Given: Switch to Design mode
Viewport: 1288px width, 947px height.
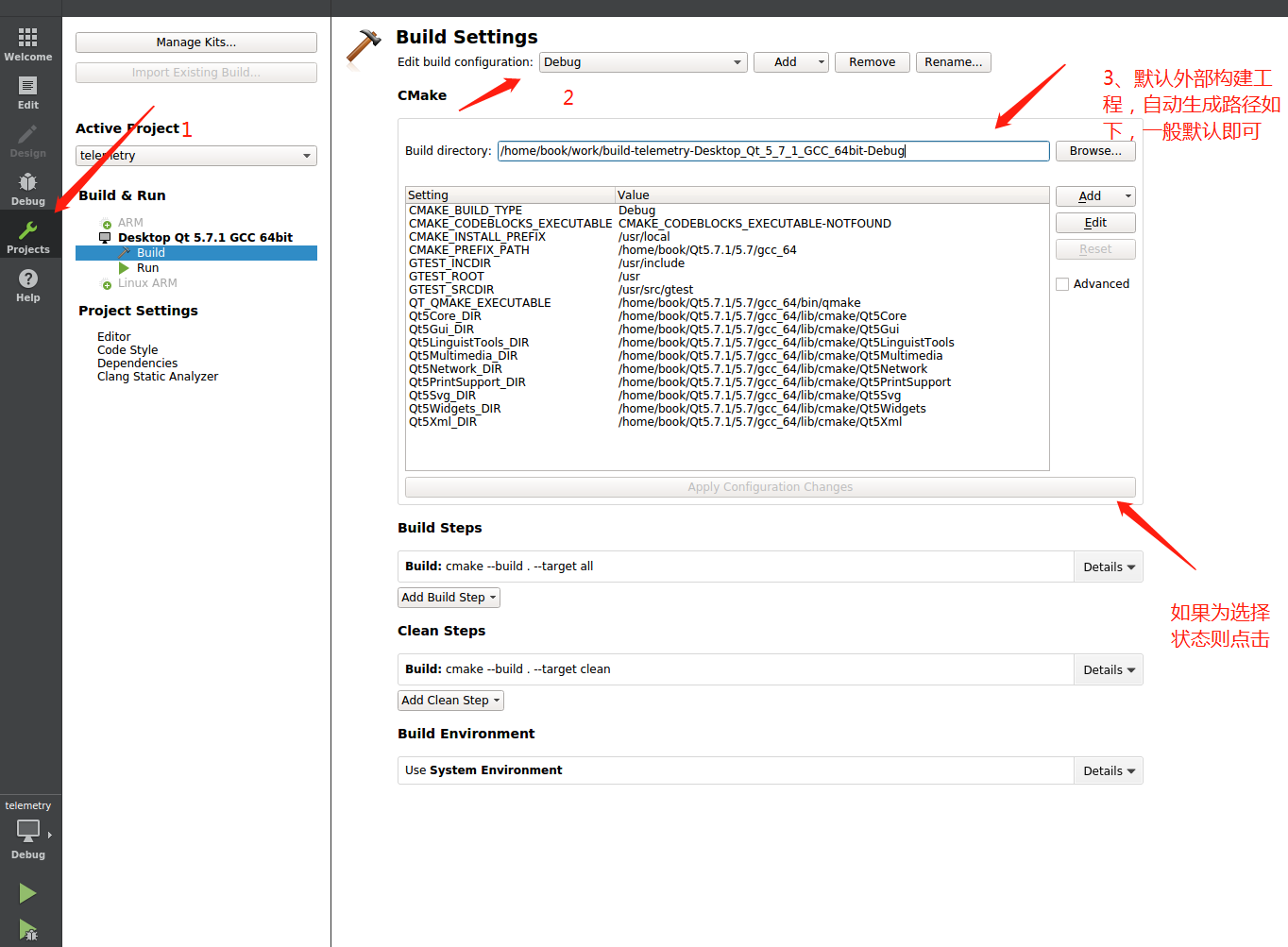Looking at the screenshot, I should pos(28,141).
